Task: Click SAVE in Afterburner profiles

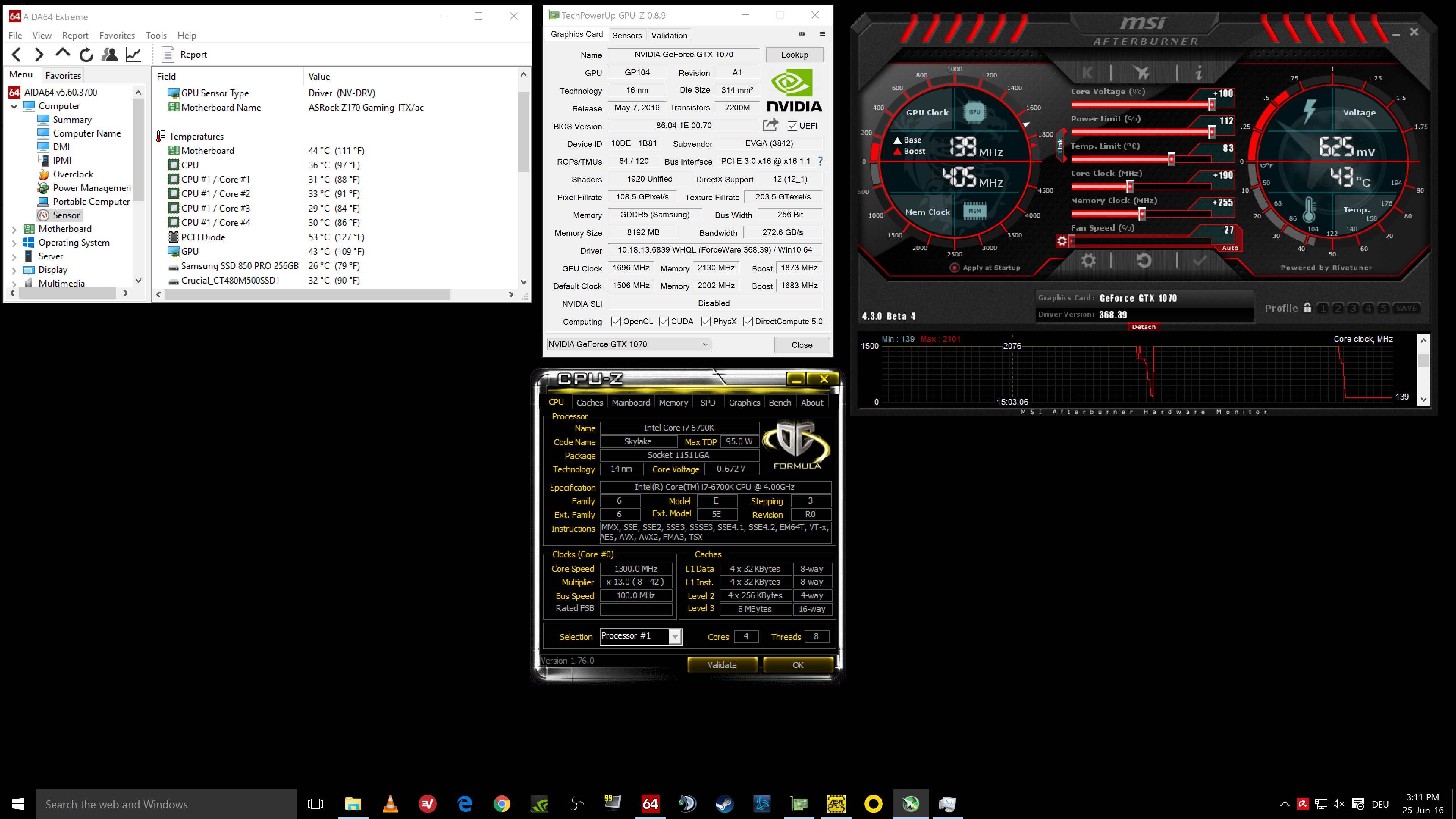Action: point(1406,308)
